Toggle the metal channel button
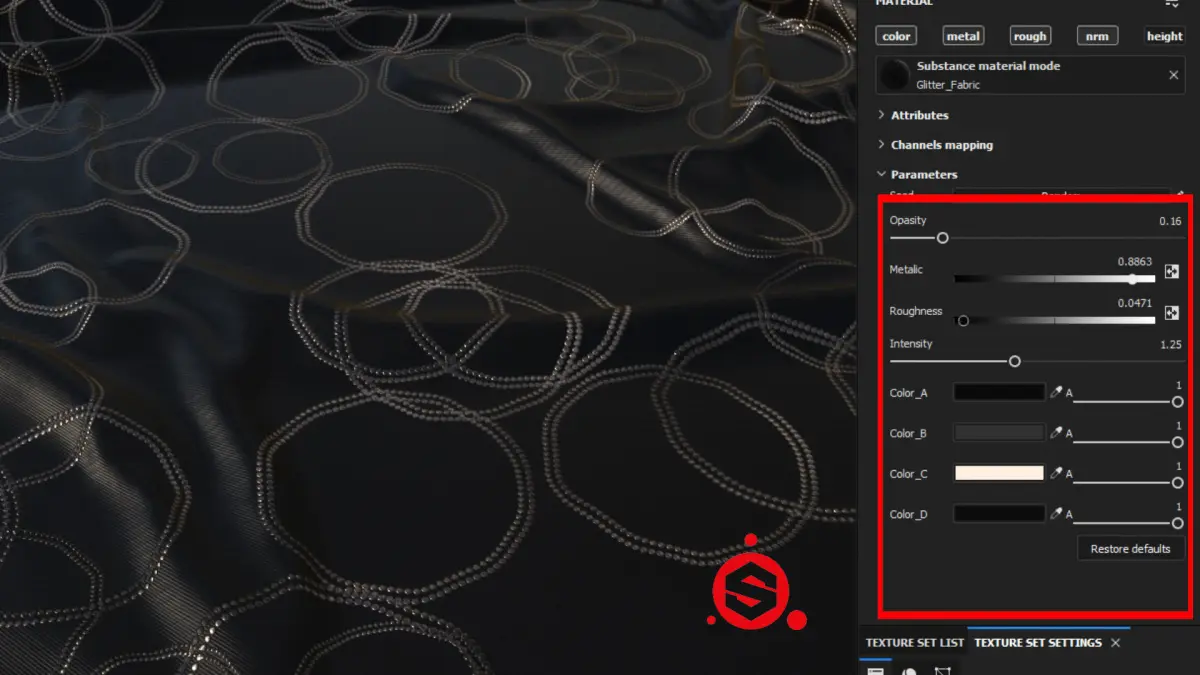Viewport: 1200px width, 675px height. [x=963, y=36]
